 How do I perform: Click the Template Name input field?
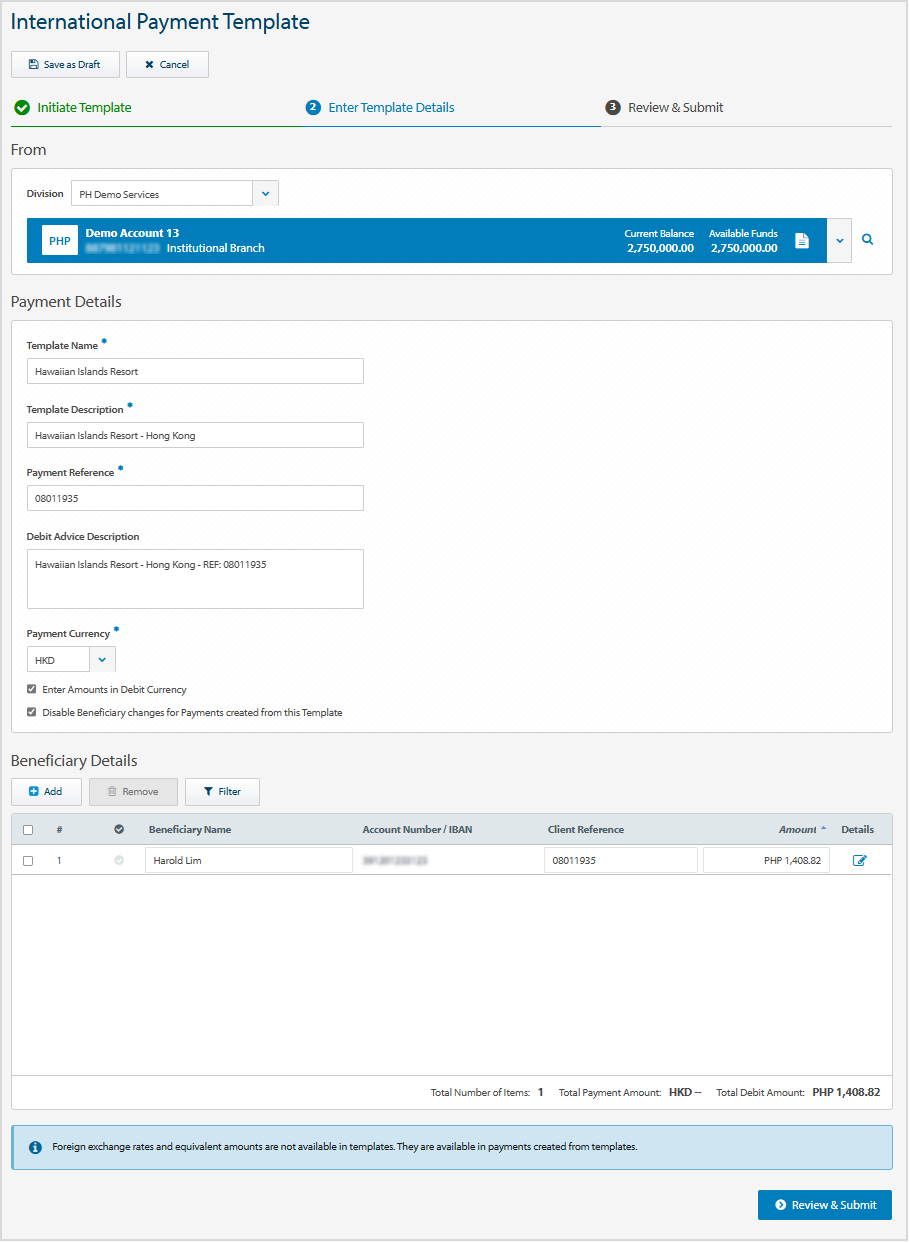(195, 371)
